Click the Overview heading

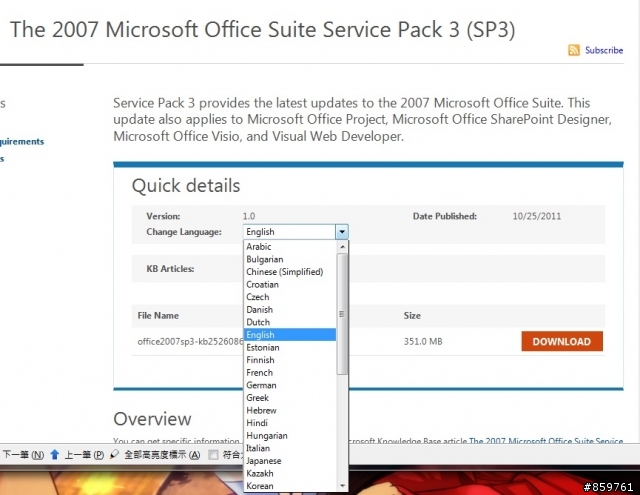(x=152, y=419)
